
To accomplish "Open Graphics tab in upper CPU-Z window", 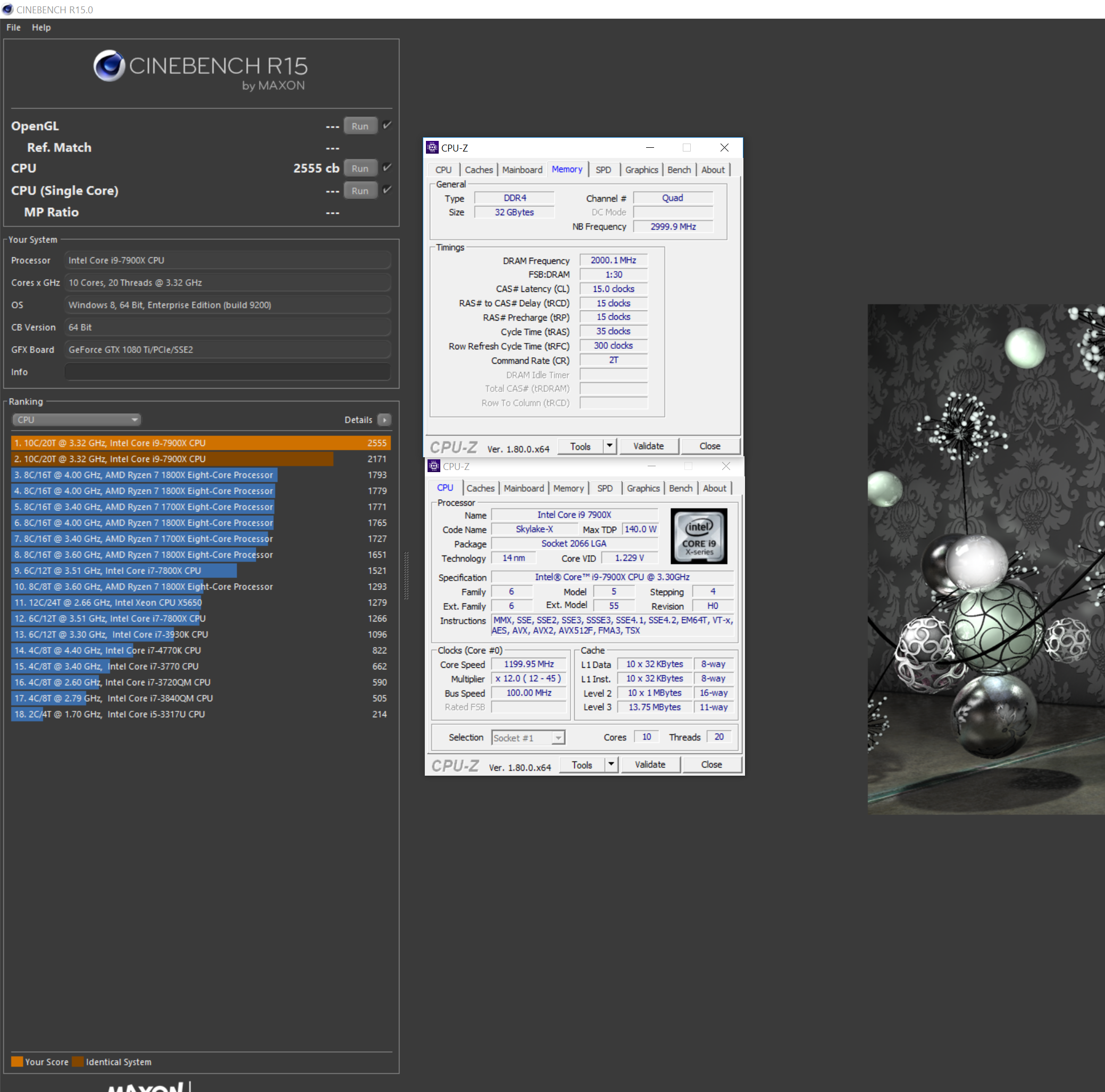I will pos(642,170).
